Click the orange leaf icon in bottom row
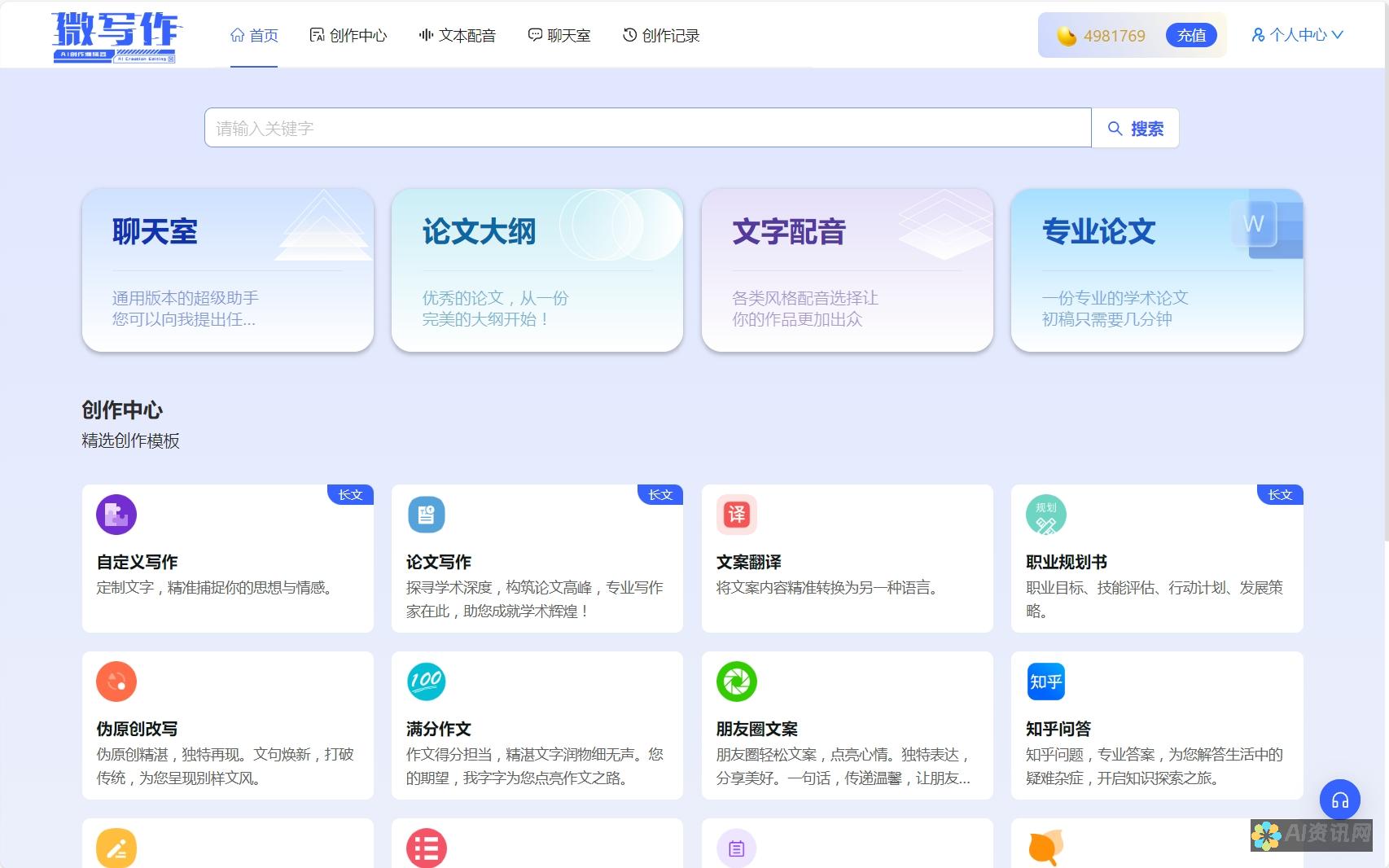Screen dimensions: 1389x868 coord(1046,848)
